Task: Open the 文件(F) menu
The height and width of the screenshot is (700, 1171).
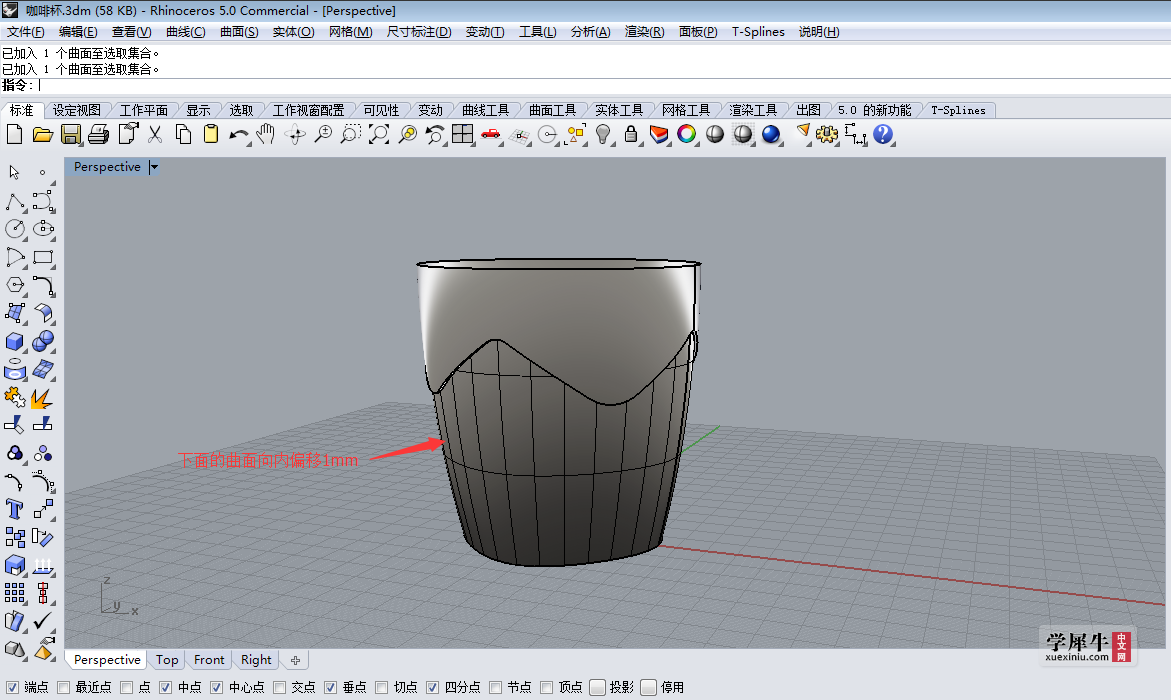Action: pos(25,31)
